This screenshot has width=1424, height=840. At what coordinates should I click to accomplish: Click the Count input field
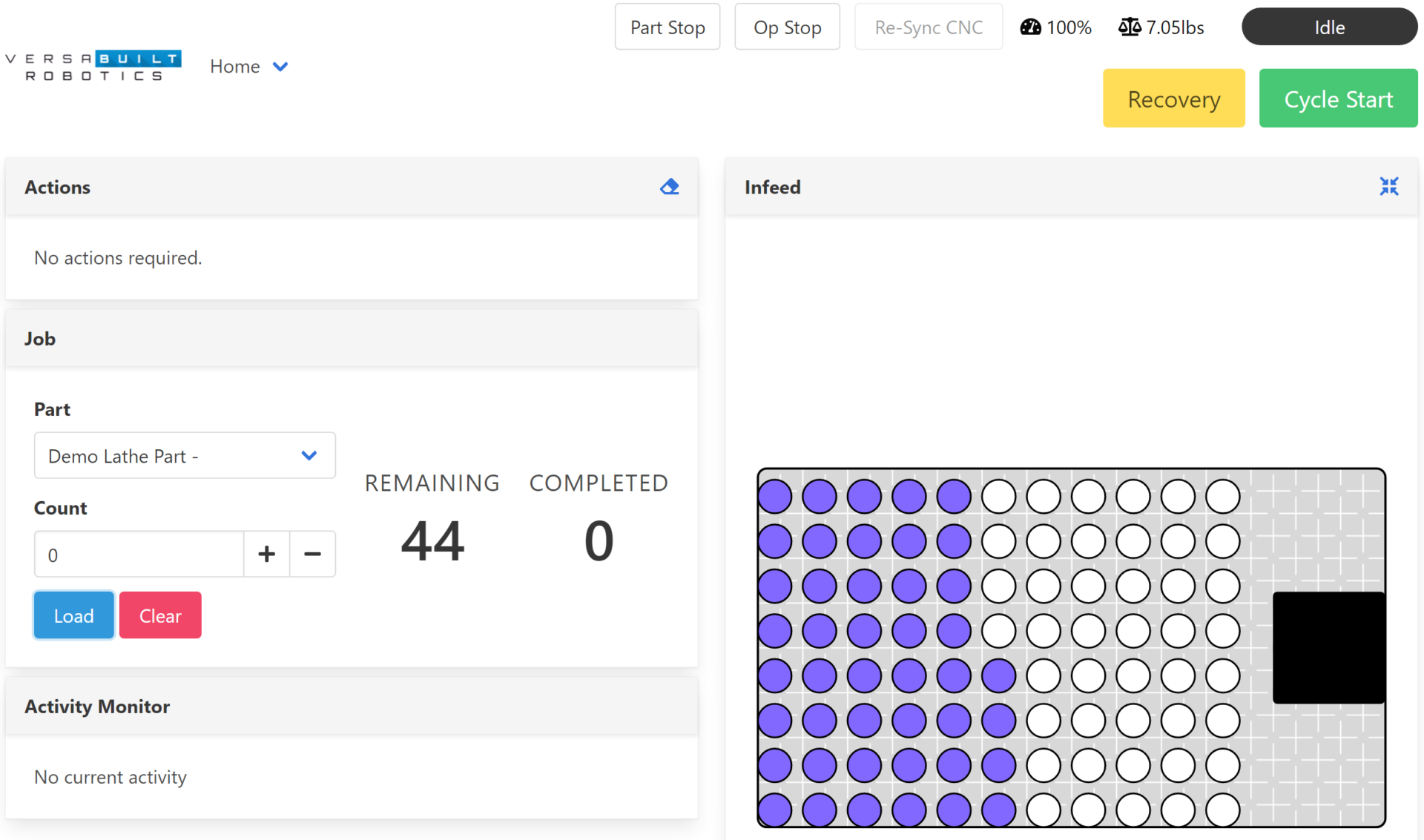click(x=139, y=554)
